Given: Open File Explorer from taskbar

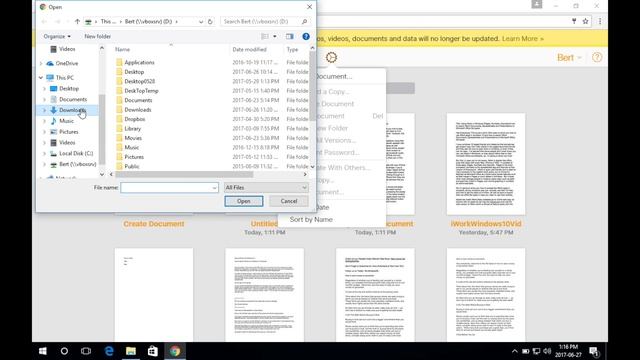Looking at the screenshot, I should point(131,351).
